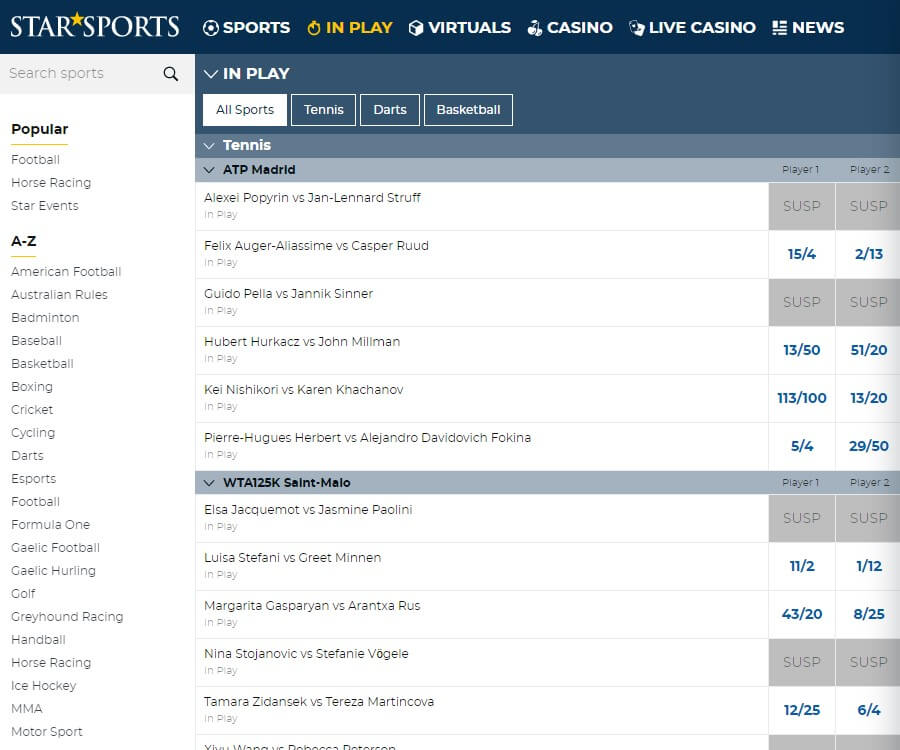Click the cards icon beside Live Casino
This screenshot has height=750, width=900.
[x=637, y=28]
